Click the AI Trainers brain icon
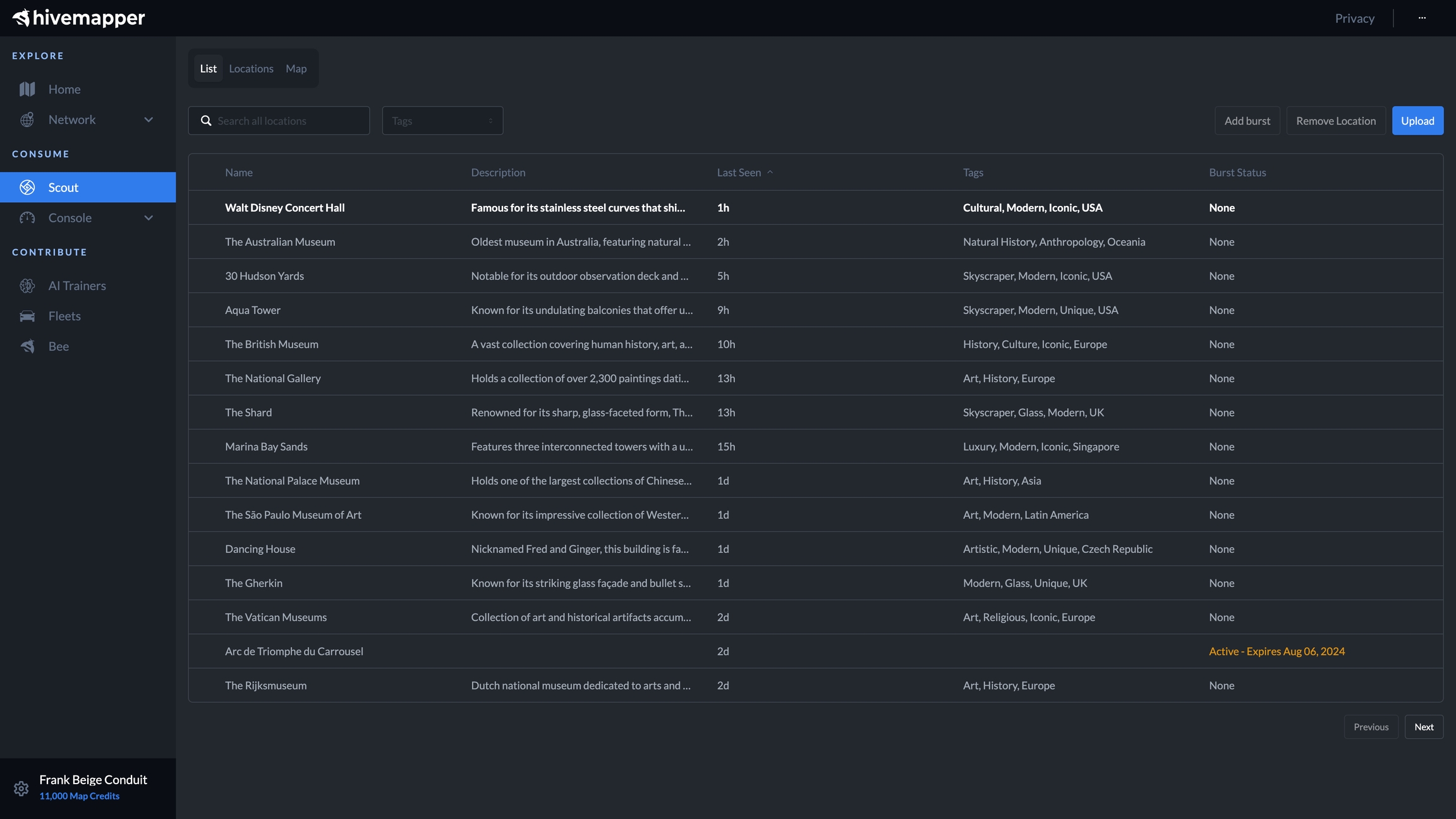 click(27, 286)
